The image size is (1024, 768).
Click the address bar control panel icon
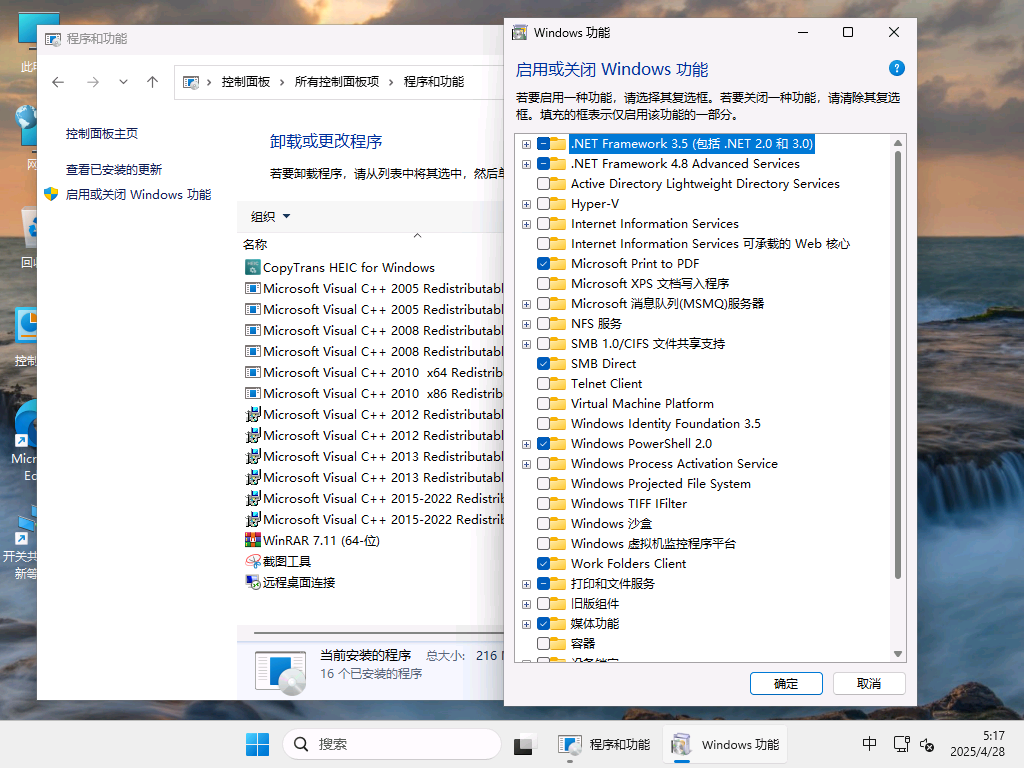pos(191,82)
